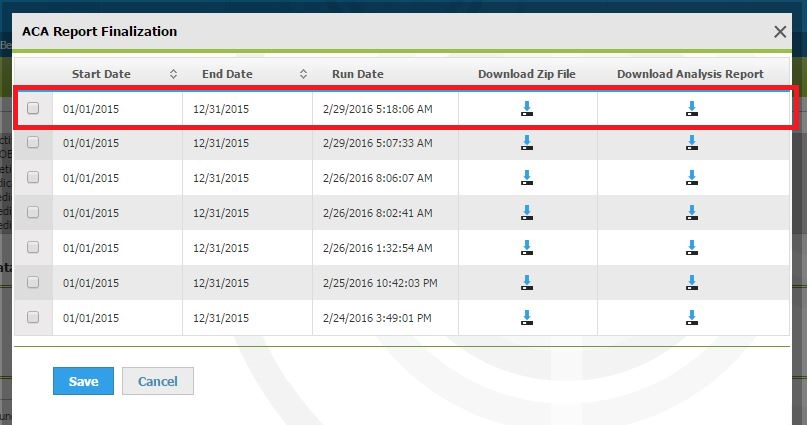This screenshot has width=807, height=425.
Task: Sort by End Date using the sort arrows
Action: pos(303,74)
